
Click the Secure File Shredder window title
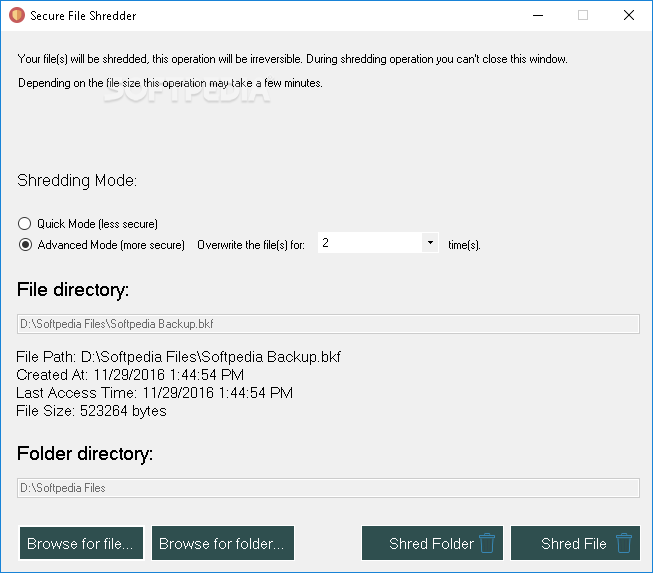pyautogui.click(x=83, y=16)
